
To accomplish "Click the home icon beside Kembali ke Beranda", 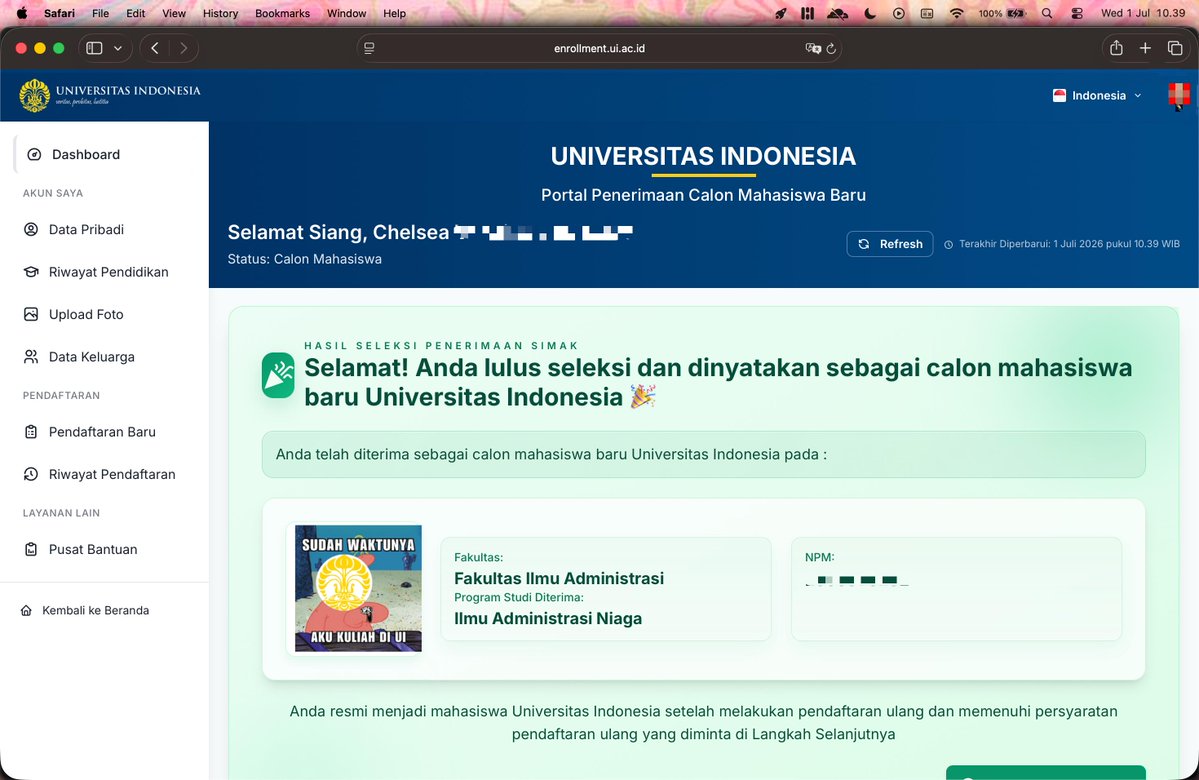I will pyautogui.click(x=27, y=610).
